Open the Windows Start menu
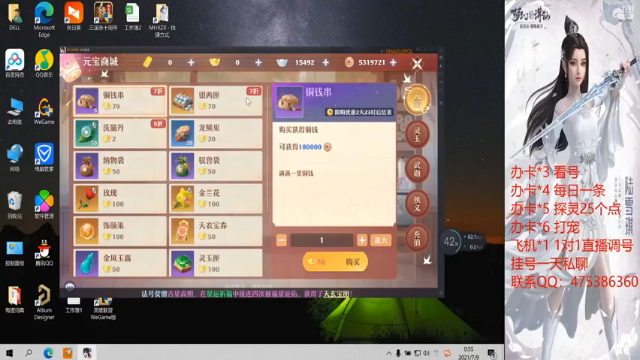The height and width of the screenshot is (360, 640). (x=9, y=353)
